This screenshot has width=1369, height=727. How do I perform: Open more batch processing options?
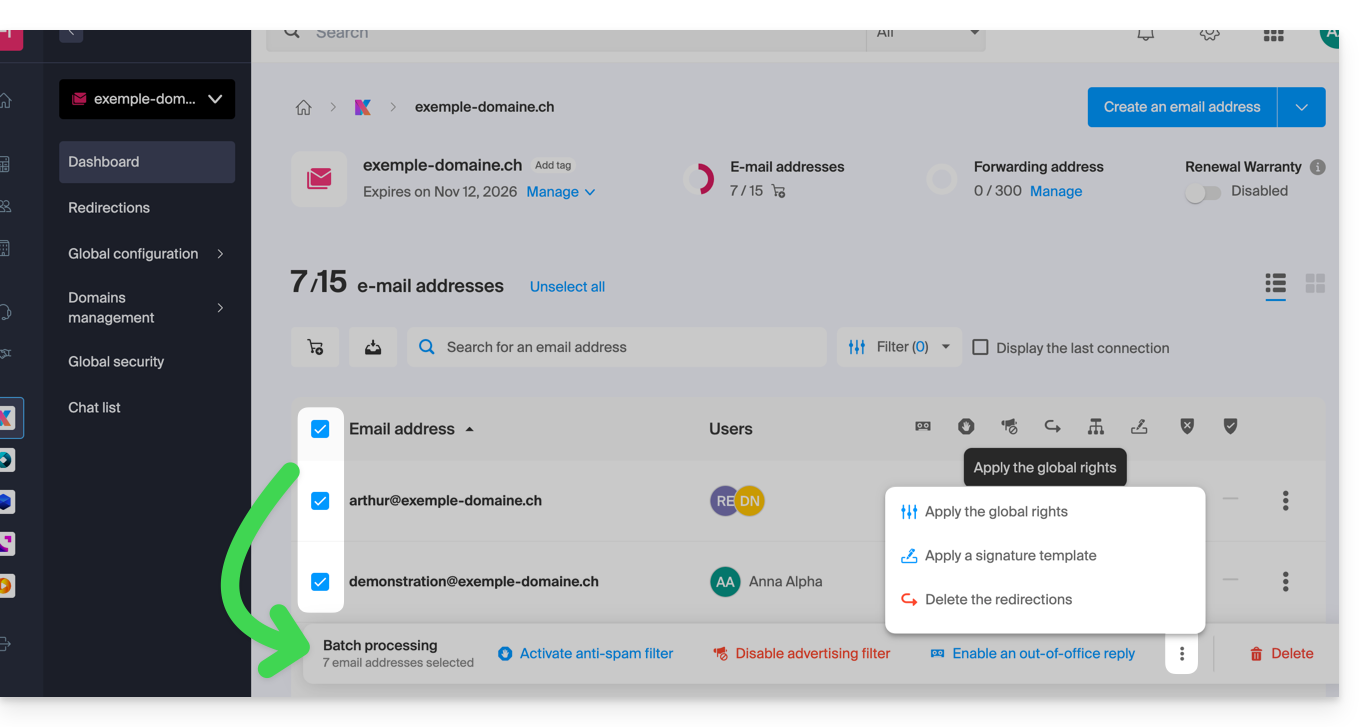click(x=1182, y=654)
